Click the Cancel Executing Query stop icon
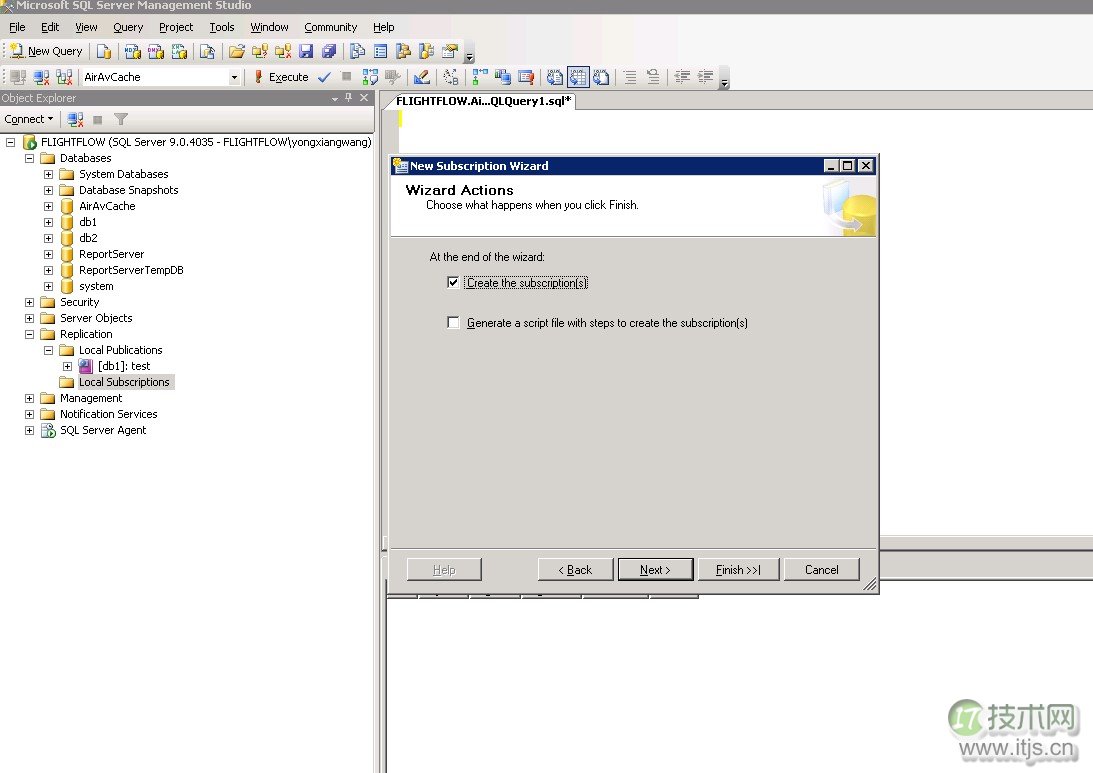The width and height of the screenshot is (1093, 773). (x=346, y=77)
